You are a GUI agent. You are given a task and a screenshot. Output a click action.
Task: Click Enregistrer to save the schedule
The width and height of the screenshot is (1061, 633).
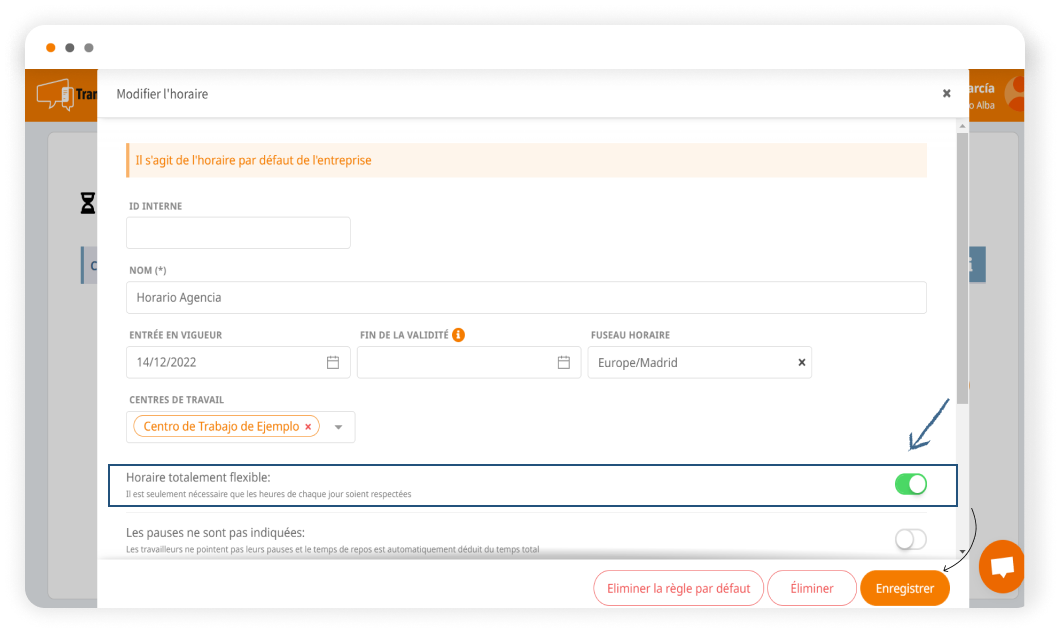[904, 588]
